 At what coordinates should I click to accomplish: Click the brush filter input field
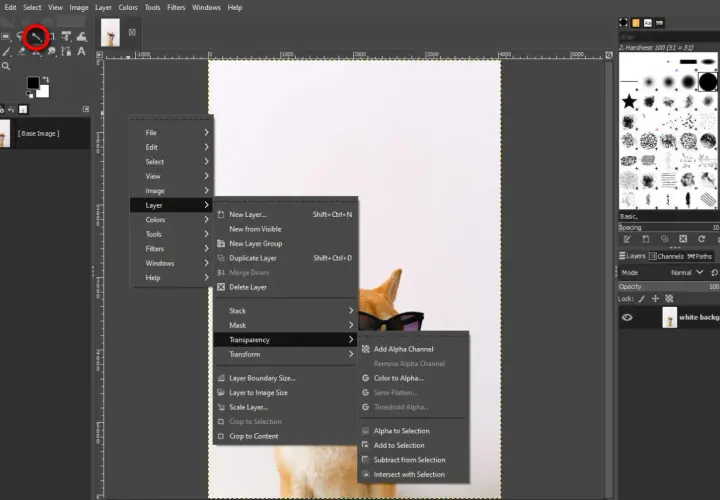pos(669,37)
